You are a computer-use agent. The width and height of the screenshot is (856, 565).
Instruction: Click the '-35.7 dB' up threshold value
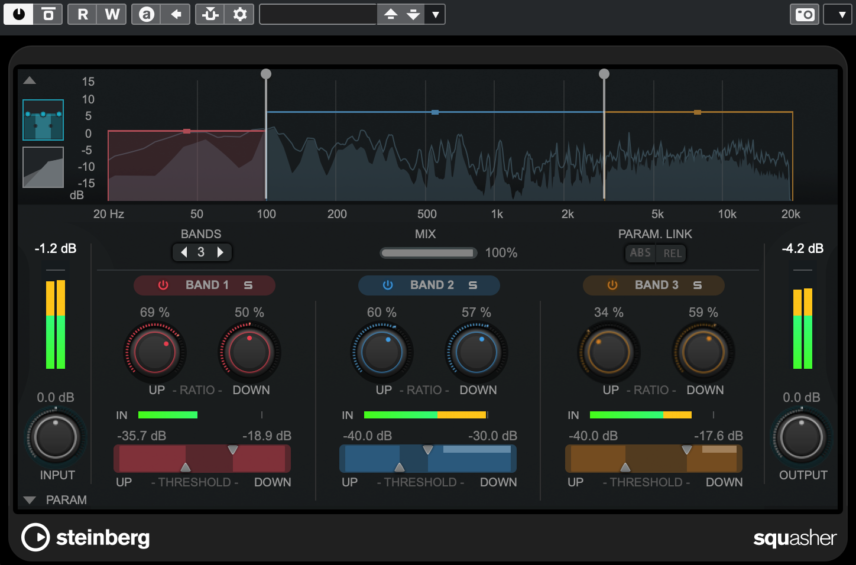[142, 436]
